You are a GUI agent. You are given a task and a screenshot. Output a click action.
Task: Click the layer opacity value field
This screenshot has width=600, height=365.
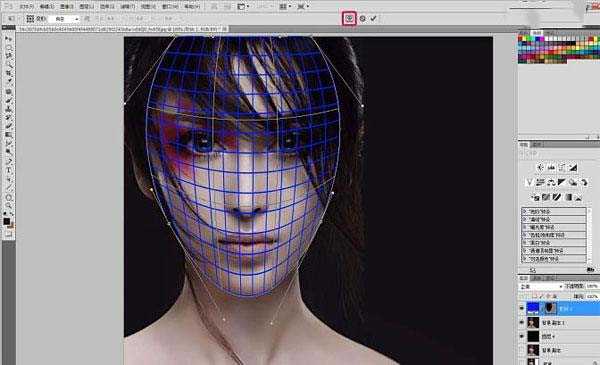(592, 286)
